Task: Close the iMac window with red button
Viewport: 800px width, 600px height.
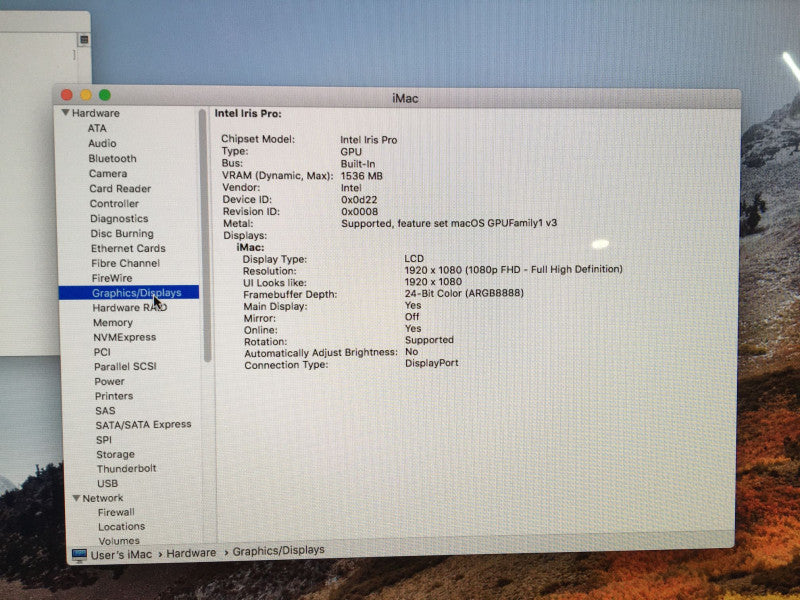Action: click(x=66, y=95)
